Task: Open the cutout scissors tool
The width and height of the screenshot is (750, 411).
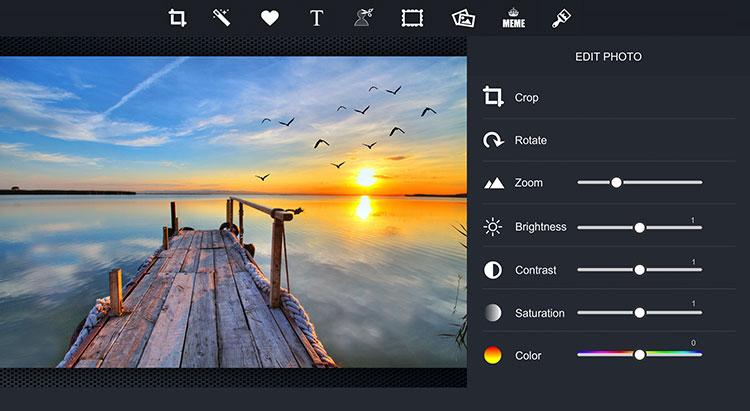Action: coord(363,18)
